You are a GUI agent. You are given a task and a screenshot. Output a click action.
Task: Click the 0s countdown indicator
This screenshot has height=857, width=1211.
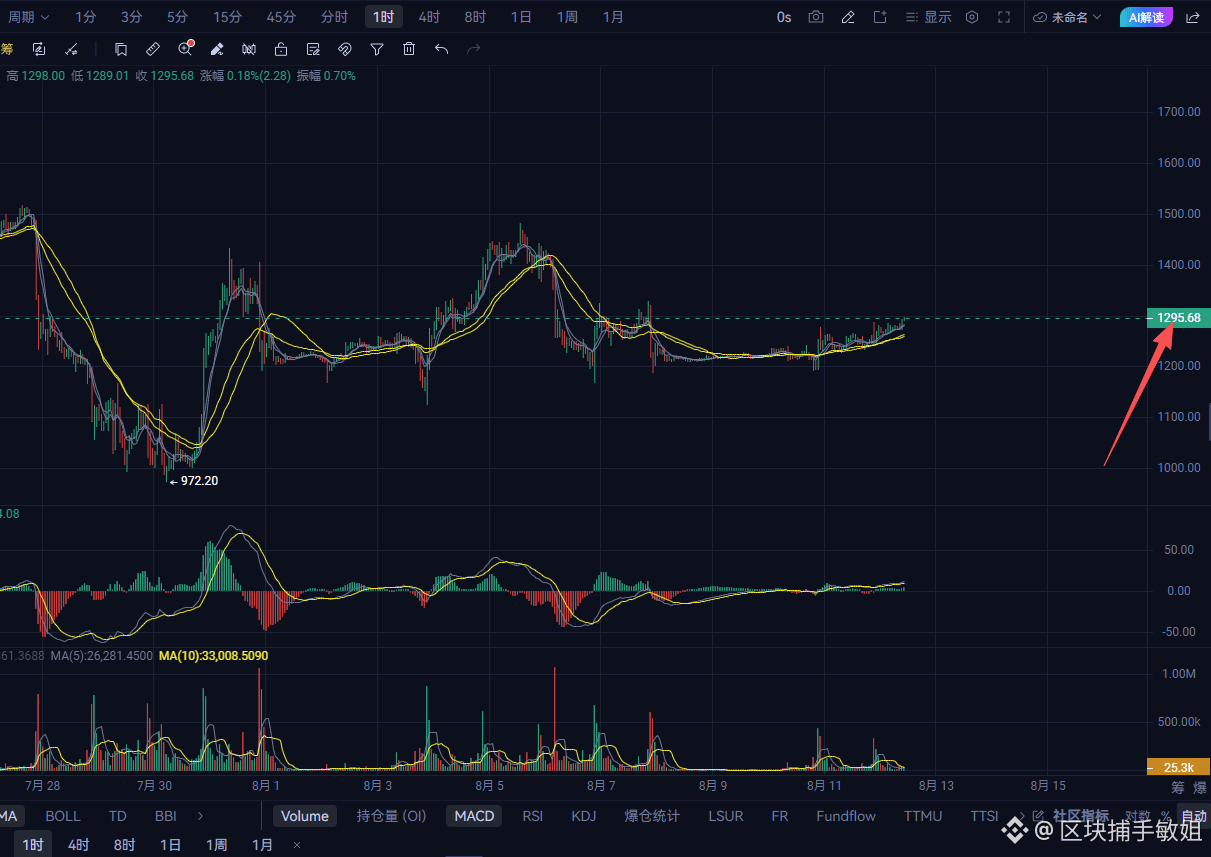[784, 17]
